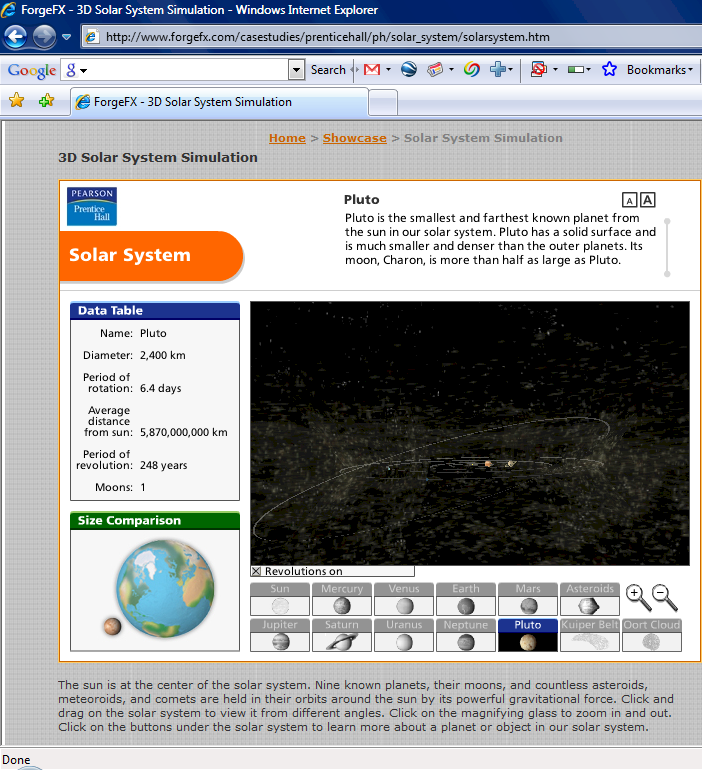Select the Jupiter button

(x=280, y=635)
